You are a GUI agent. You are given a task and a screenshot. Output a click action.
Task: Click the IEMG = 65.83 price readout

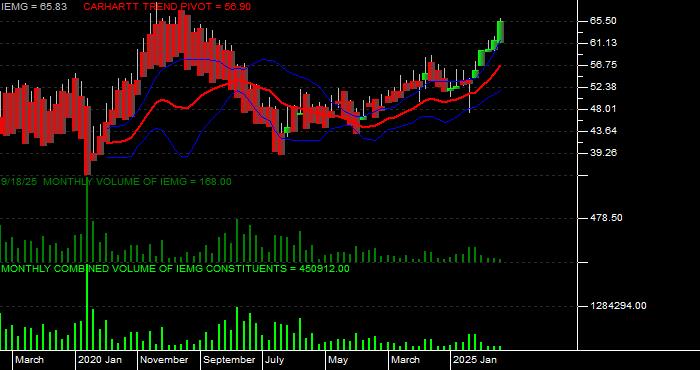[x=33, y=7]
